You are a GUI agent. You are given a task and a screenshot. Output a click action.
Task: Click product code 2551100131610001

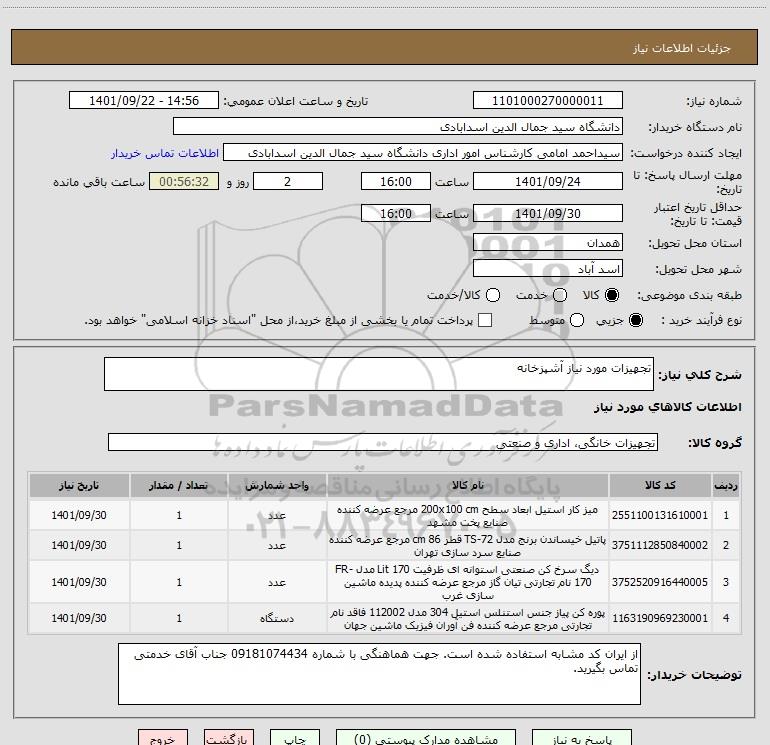pyautogui.click(x=660, y=515)
